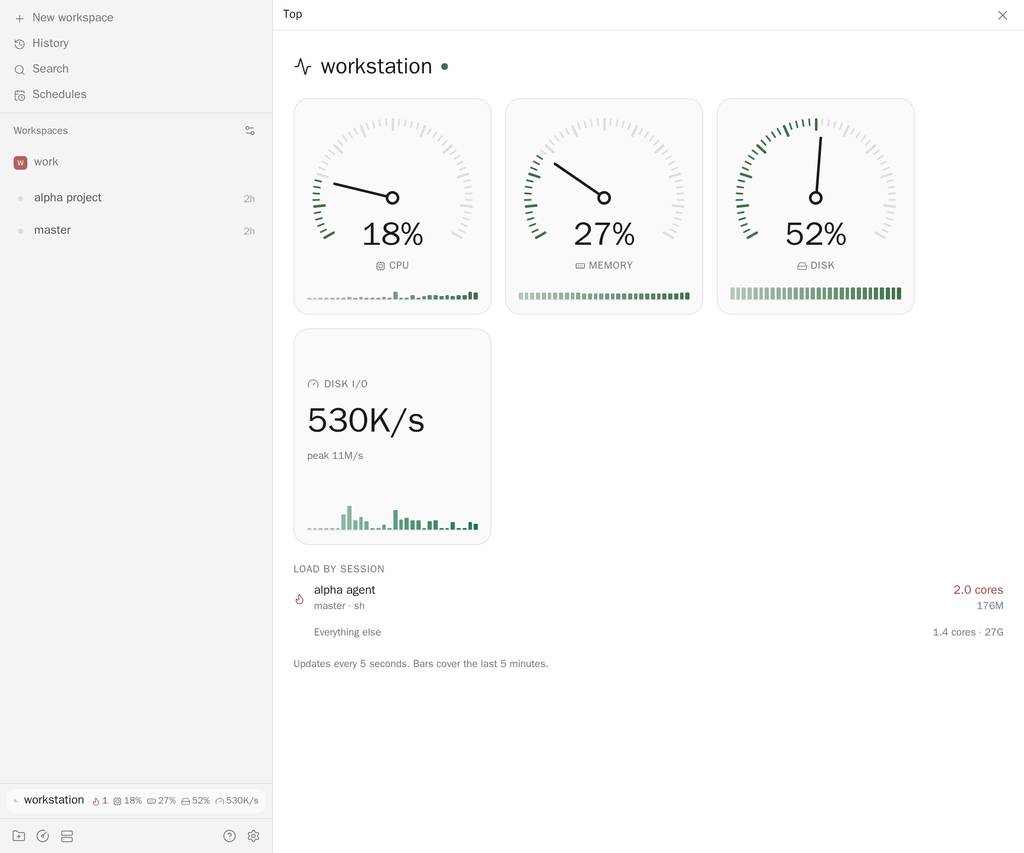Open Search in the sidebar

pyautogui.click(x=50, y=69)
